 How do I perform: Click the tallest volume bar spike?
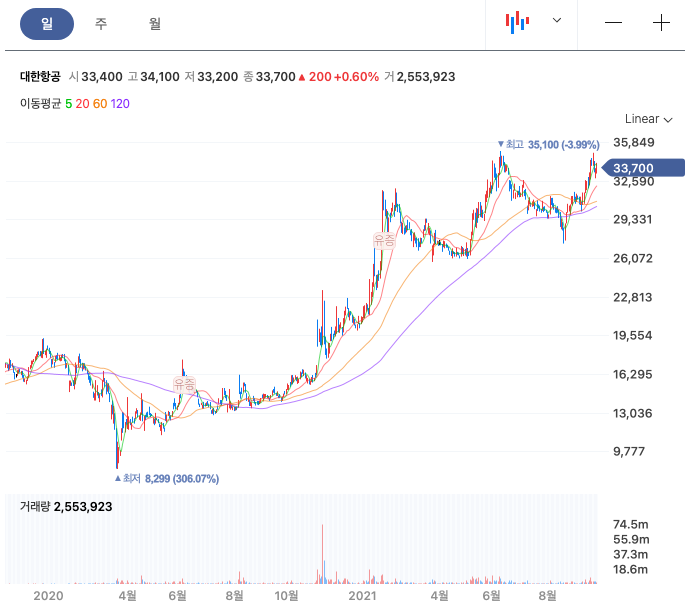coord(322,554)
